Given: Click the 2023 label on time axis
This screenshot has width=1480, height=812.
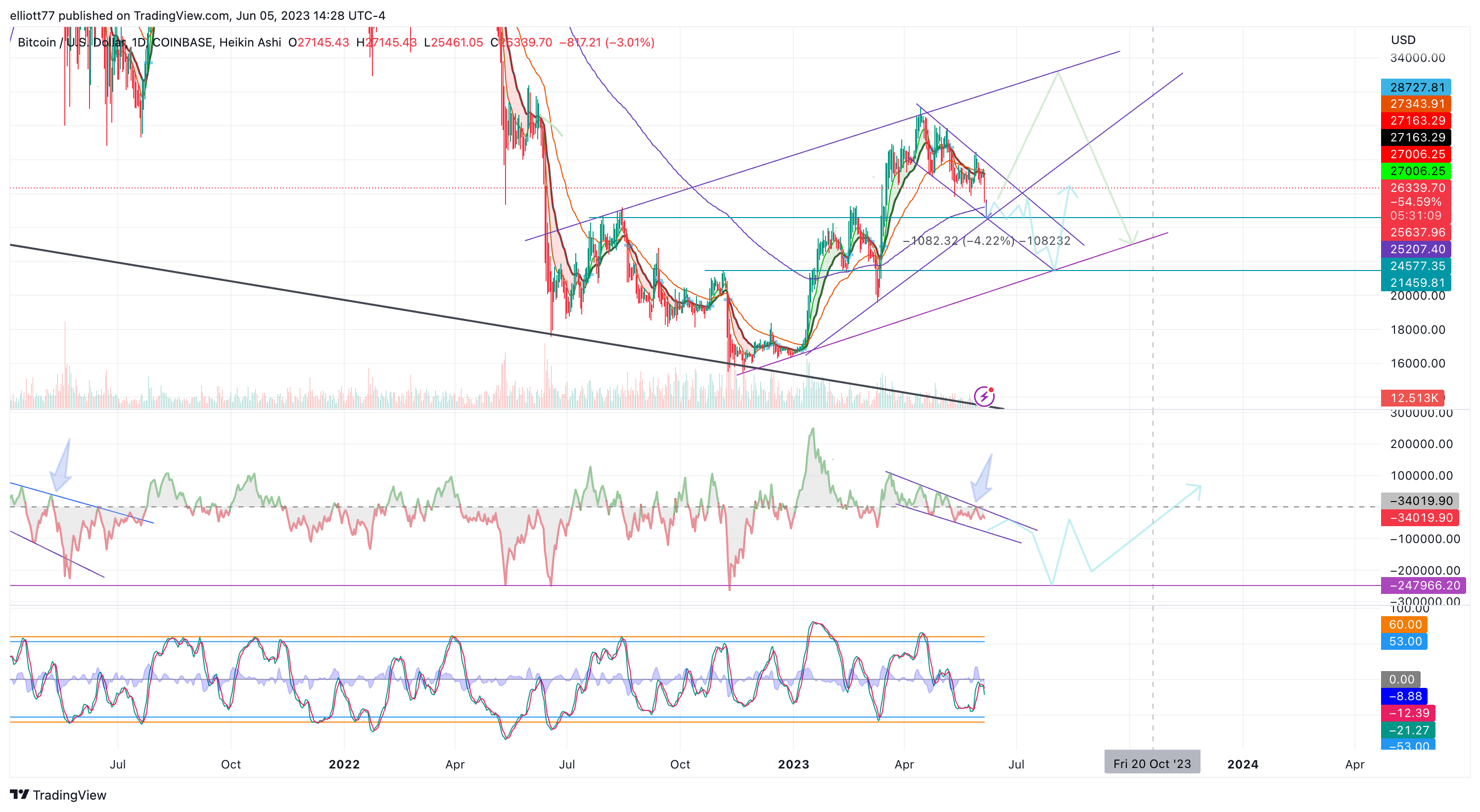Looking at the screenshot, I should pos(793,765).
